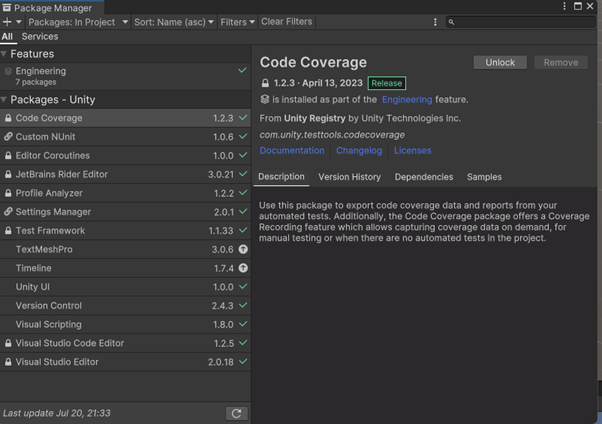Viewport: 602px width, 424px height.
Task: Click the three-dot more options icon
Action: (435, 22)
